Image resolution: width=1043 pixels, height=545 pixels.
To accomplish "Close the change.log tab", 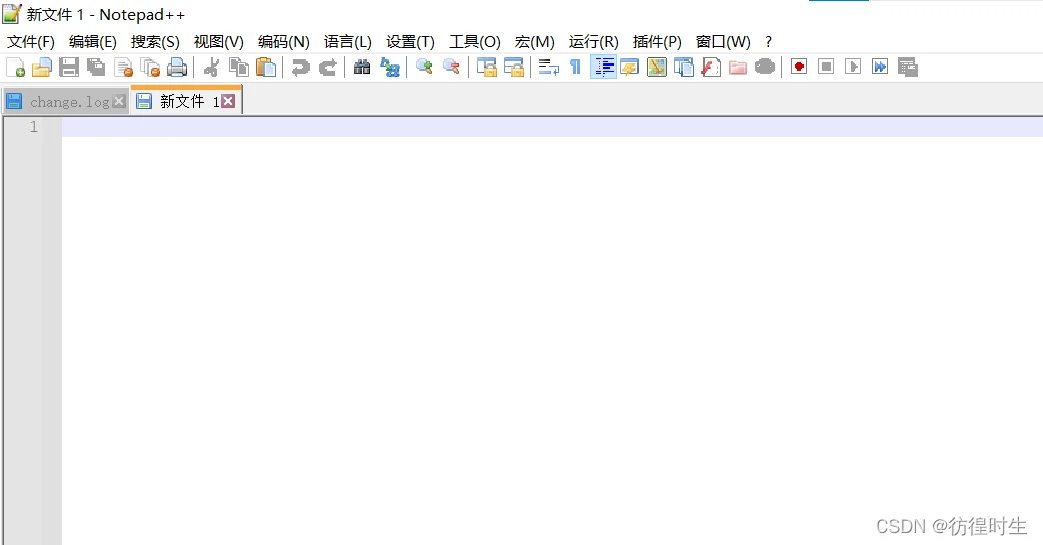I will (x=119, y=101).
